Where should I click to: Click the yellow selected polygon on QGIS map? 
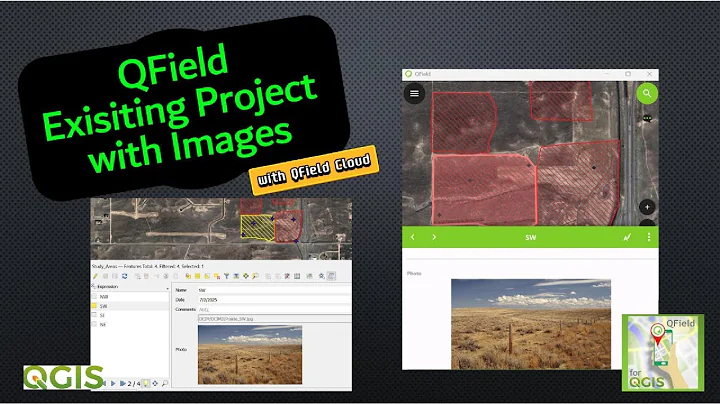(x=257, y=228)
